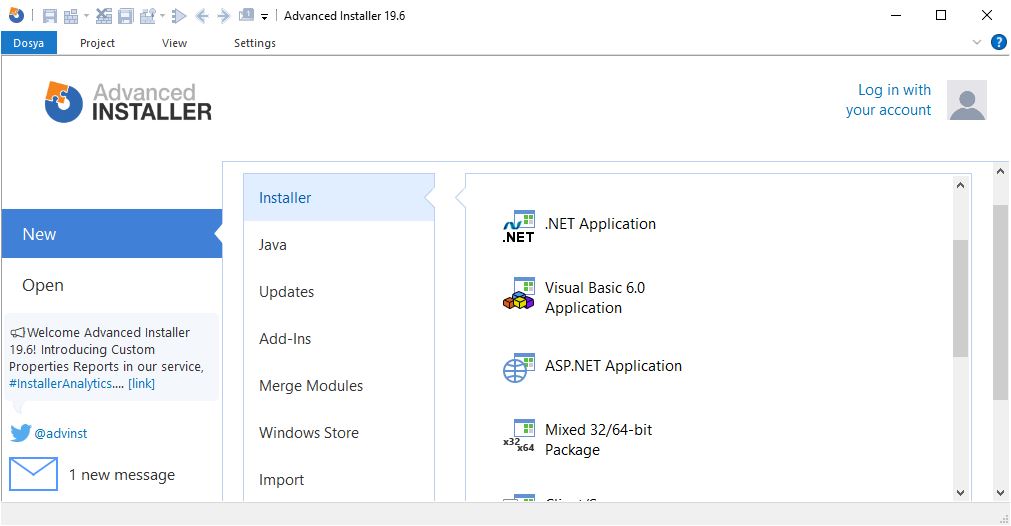Viewport: 1011px width, 526px height.
Task: Click the .NET Application project icon
Action: (519, 226)
